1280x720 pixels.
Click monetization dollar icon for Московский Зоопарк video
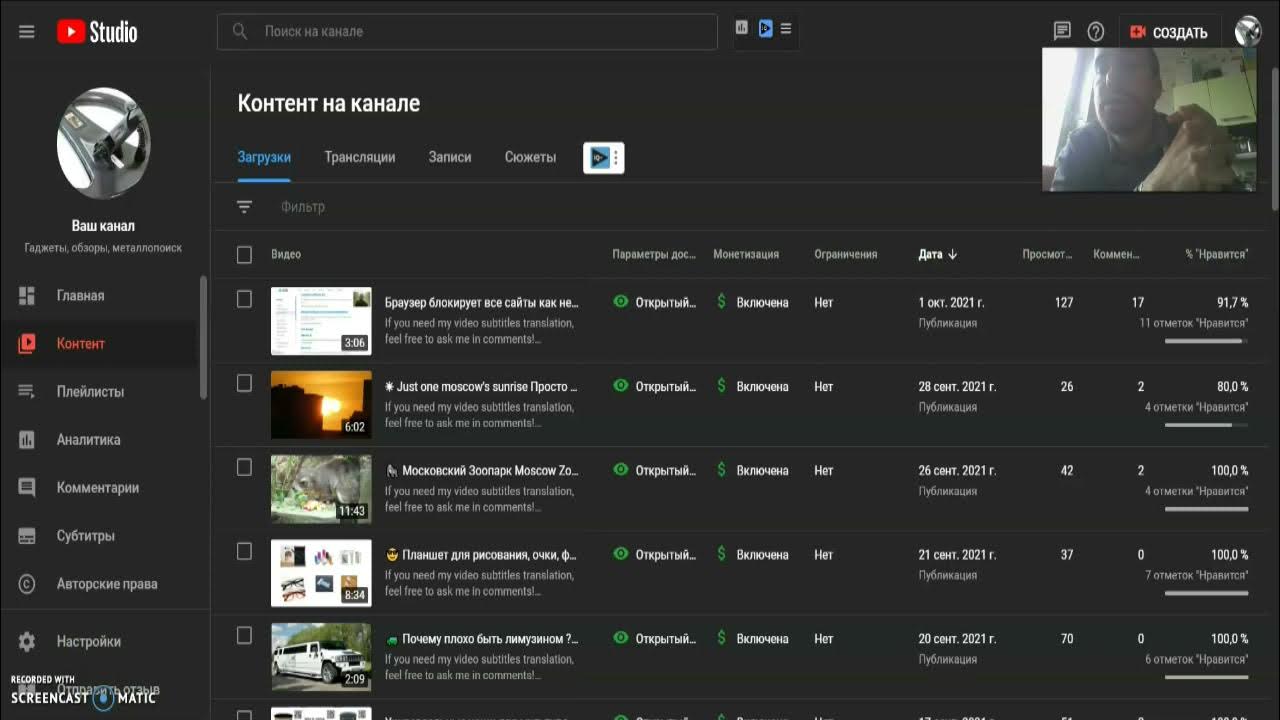click(x=721, y=470)
